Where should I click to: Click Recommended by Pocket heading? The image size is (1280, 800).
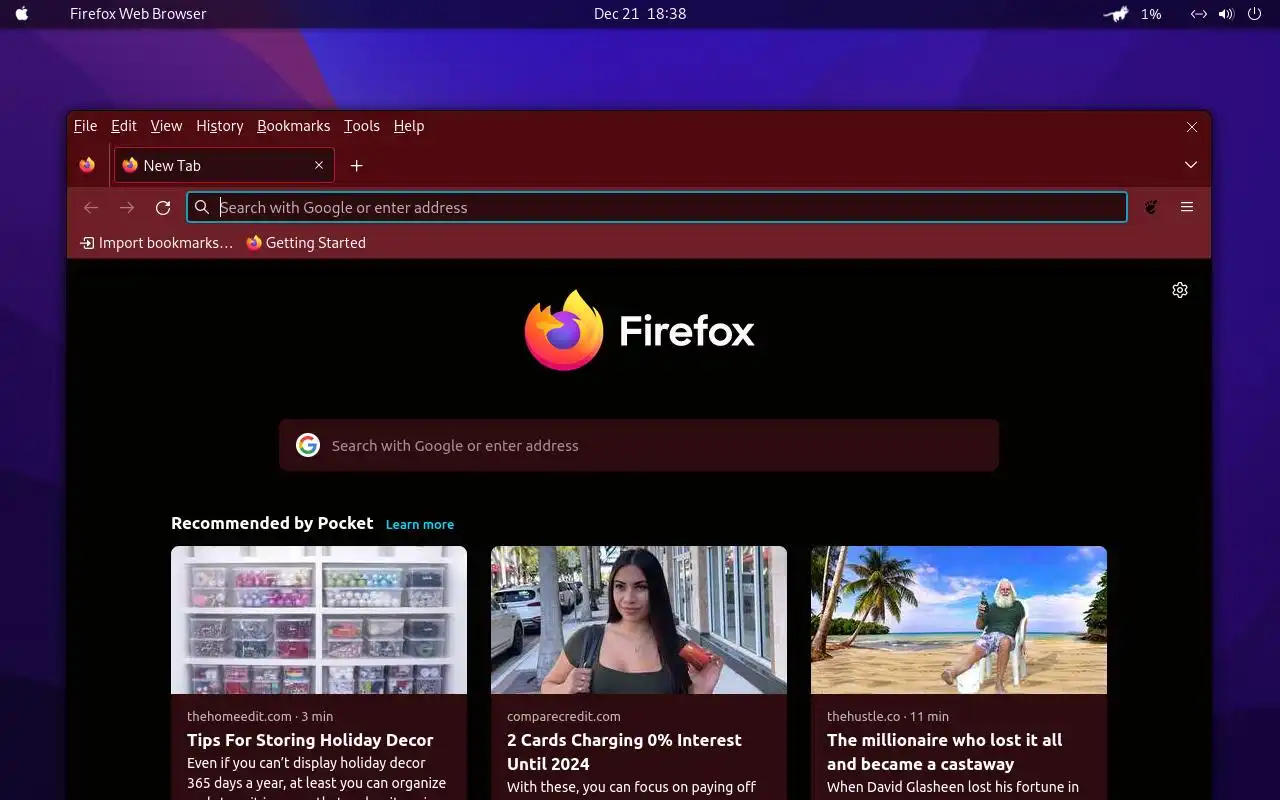point(272,523)
